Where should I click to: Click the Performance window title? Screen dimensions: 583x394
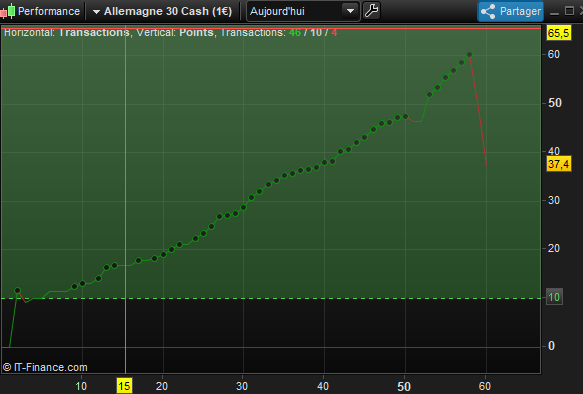49,11
